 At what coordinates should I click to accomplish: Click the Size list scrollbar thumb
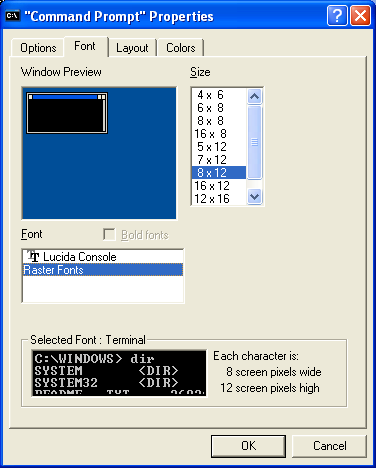(254, 142)
